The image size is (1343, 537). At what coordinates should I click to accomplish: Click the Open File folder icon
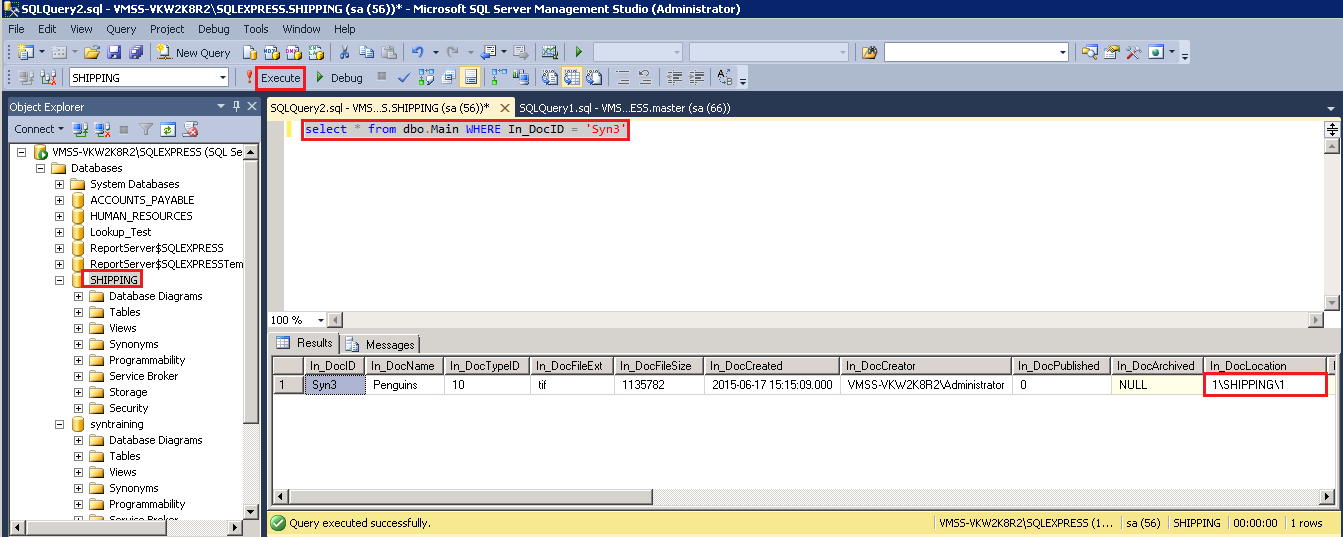(x=91, y=52)
